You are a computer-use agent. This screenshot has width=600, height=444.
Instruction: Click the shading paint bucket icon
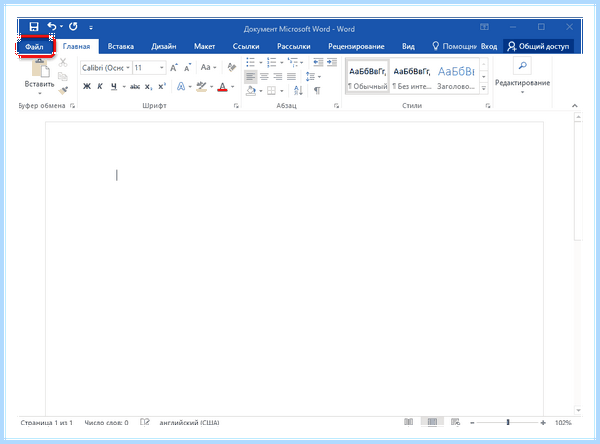click(251, 91)
